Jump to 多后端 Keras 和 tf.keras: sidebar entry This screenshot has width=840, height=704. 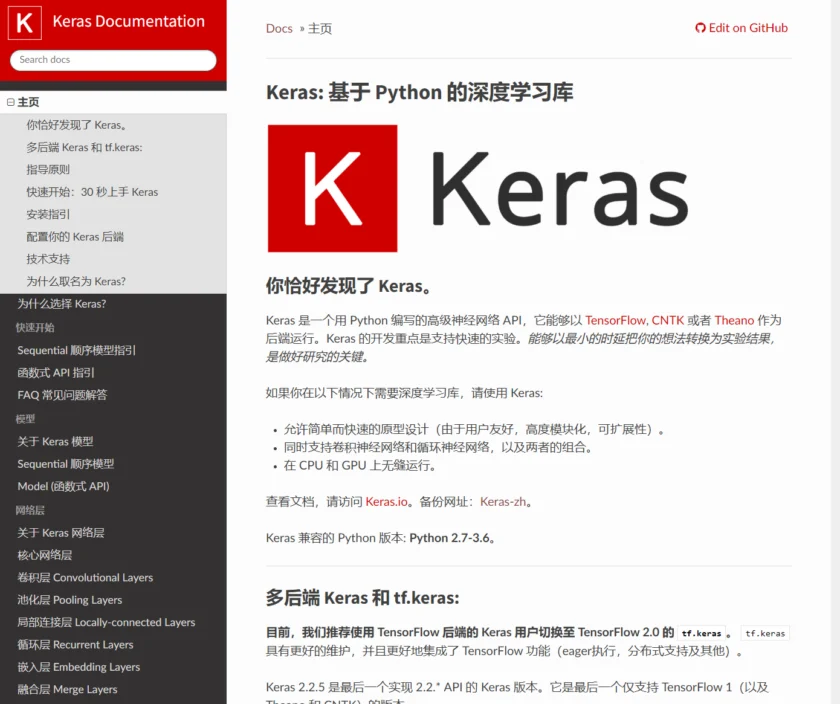pos(85,147)
